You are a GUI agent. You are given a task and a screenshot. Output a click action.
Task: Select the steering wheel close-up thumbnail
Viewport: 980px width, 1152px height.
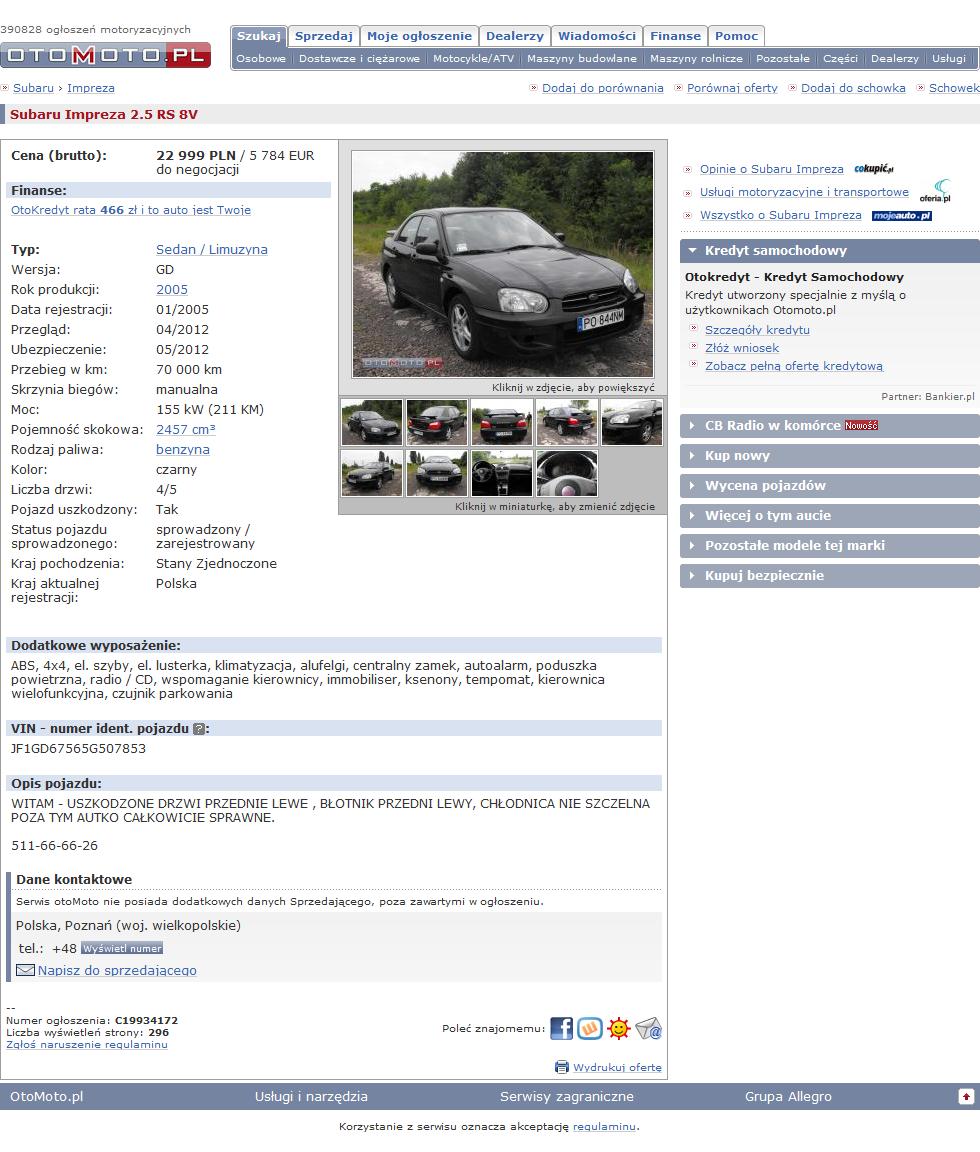point(566,473)
